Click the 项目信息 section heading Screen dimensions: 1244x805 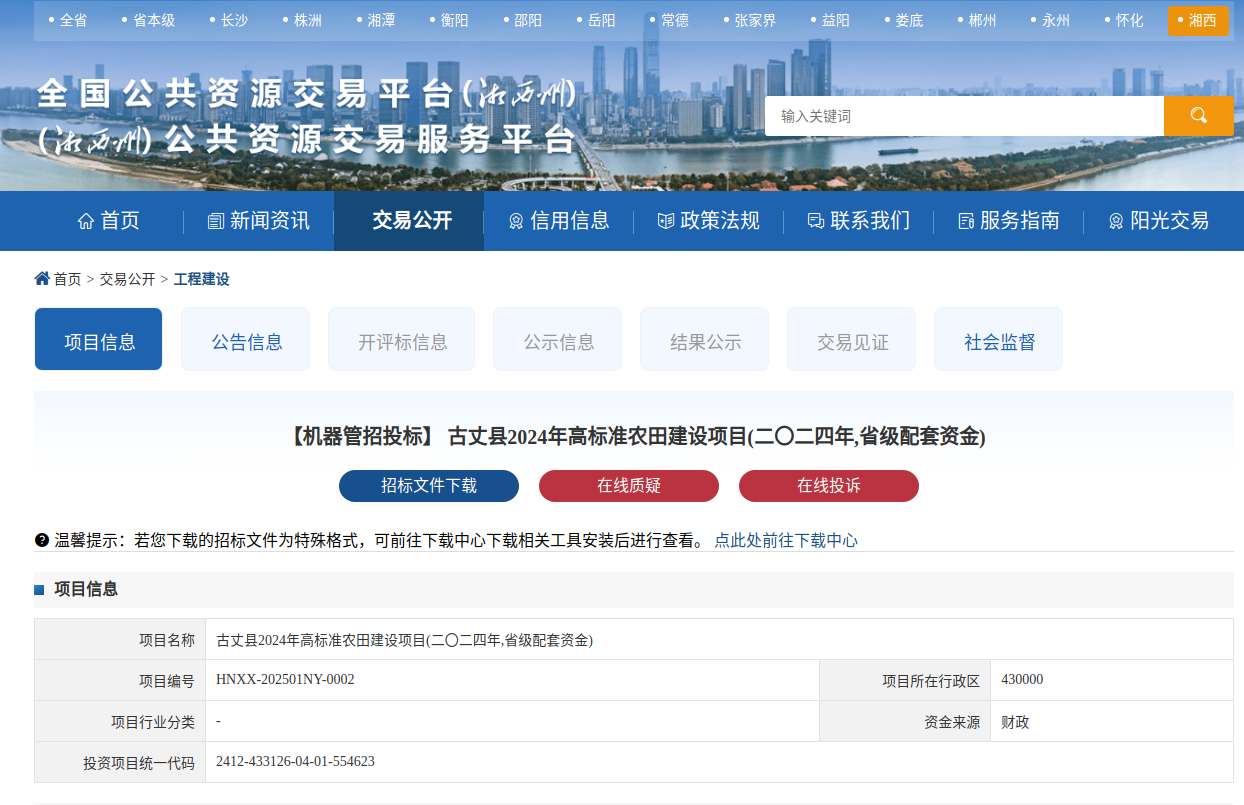tap(86, 589)
